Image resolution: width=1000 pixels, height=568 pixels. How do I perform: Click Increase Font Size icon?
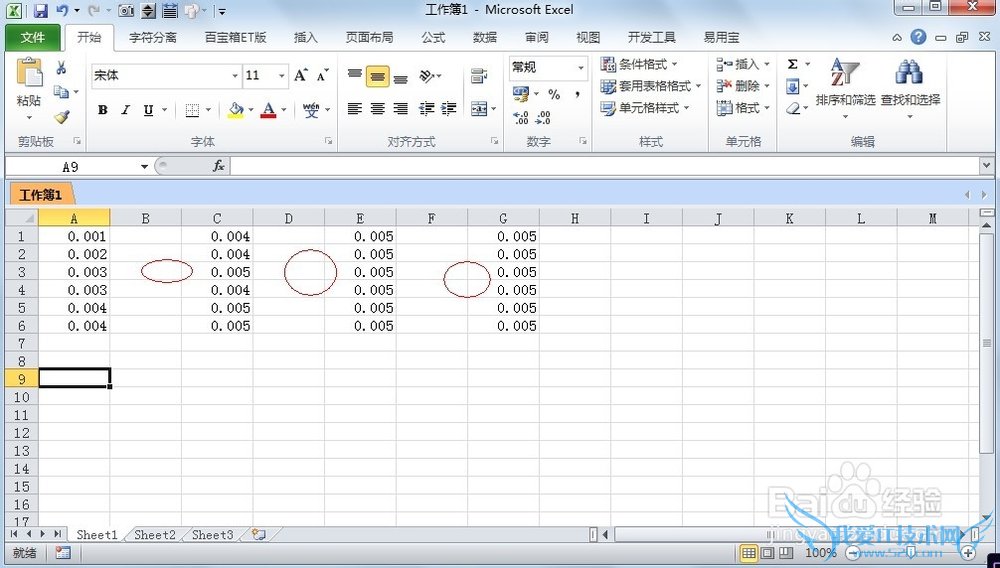tap(302, 75)
